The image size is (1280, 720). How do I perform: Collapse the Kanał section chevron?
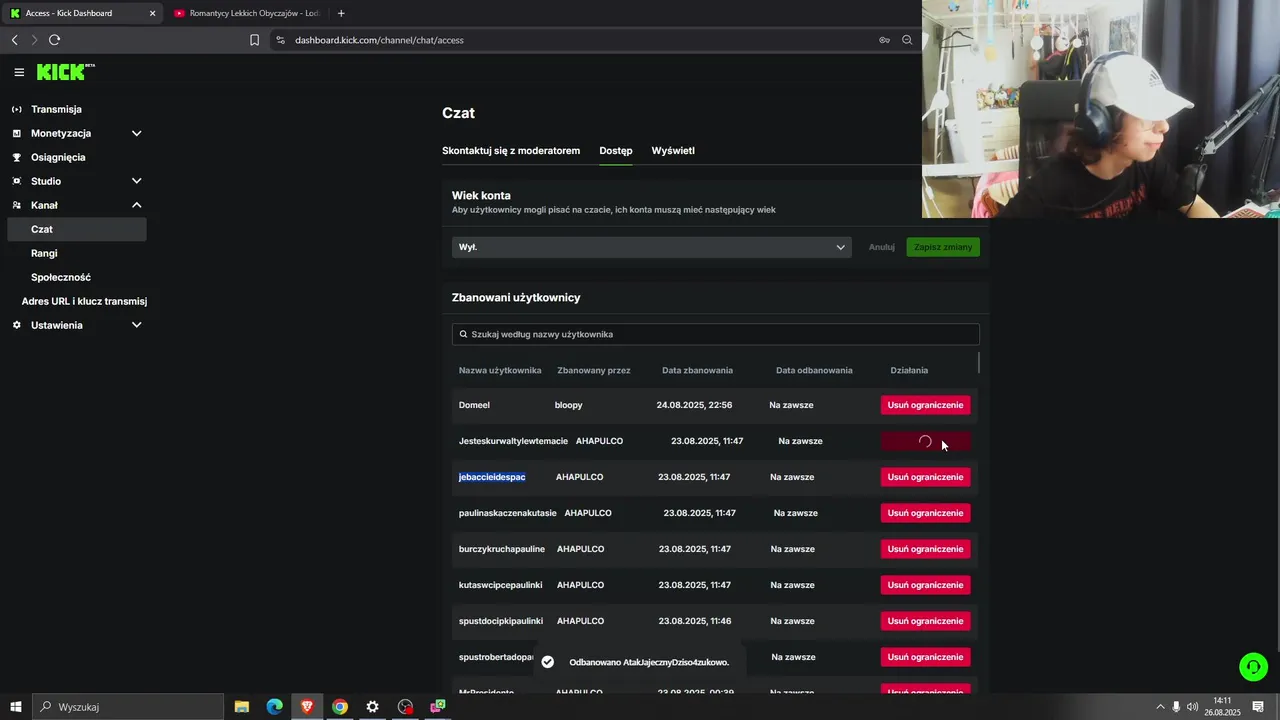[x=137, y=205]
